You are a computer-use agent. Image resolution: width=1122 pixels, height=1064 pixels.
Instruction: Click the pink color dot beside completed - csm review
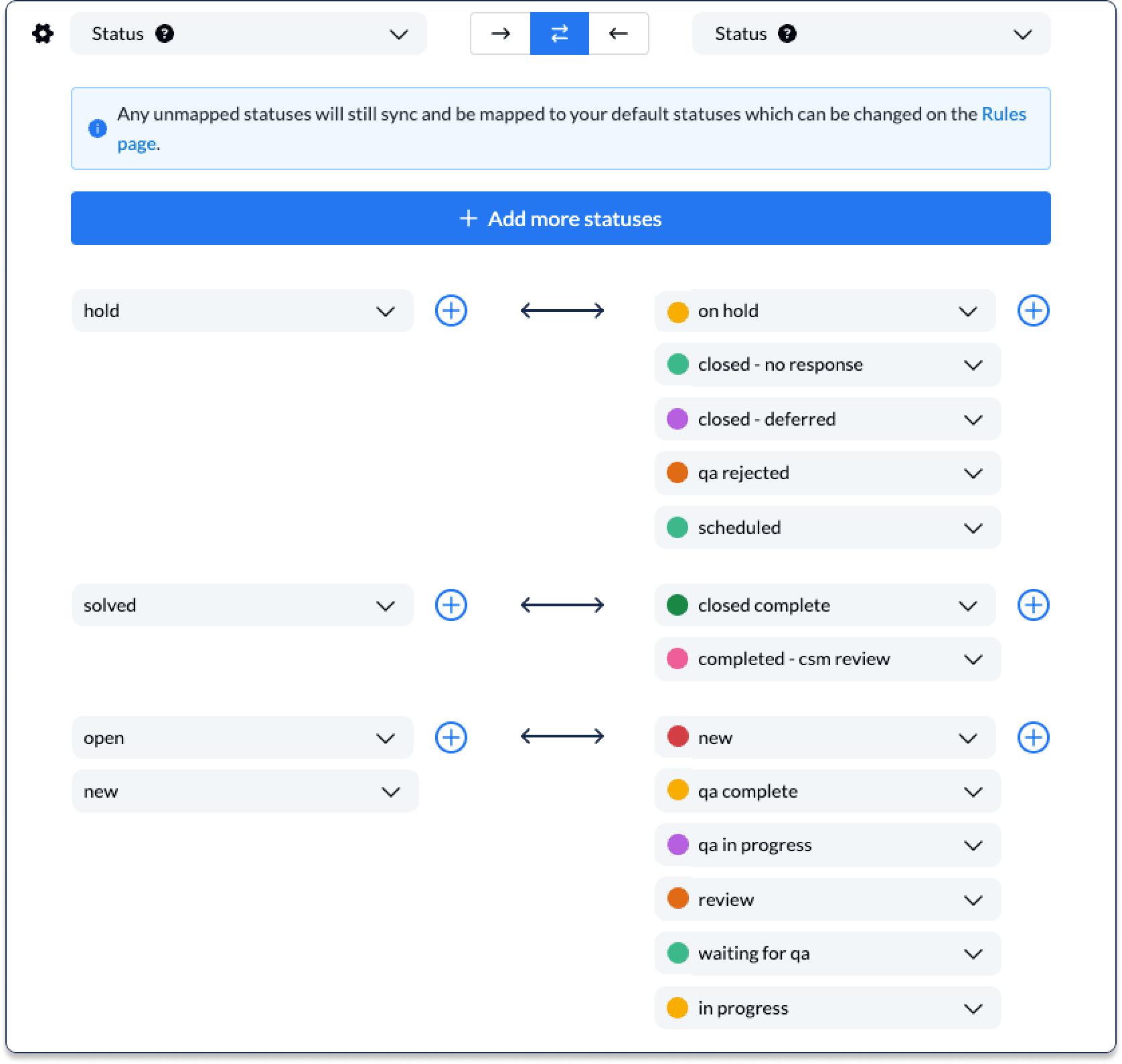pos(679,658)
